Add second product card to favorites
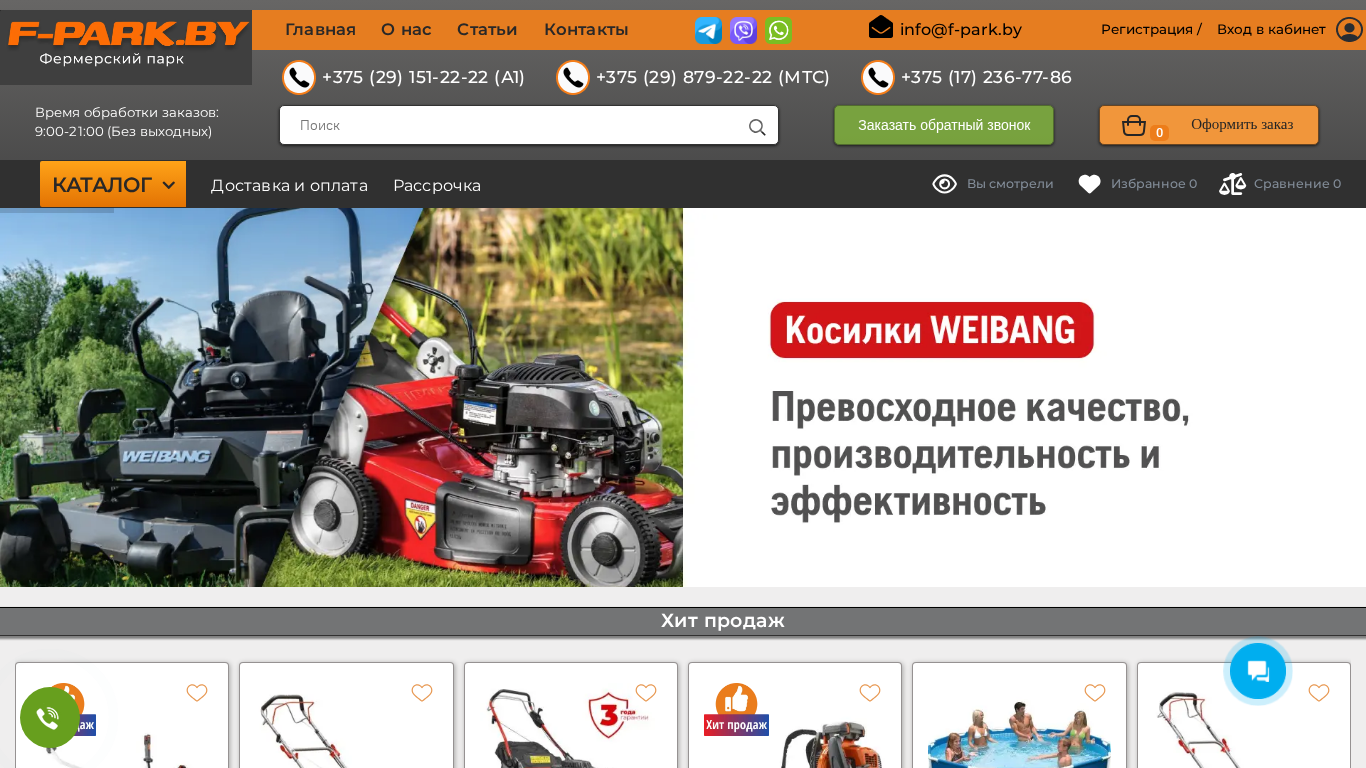The width and height of the screenshot is (1366, 768). pos(422,693)
